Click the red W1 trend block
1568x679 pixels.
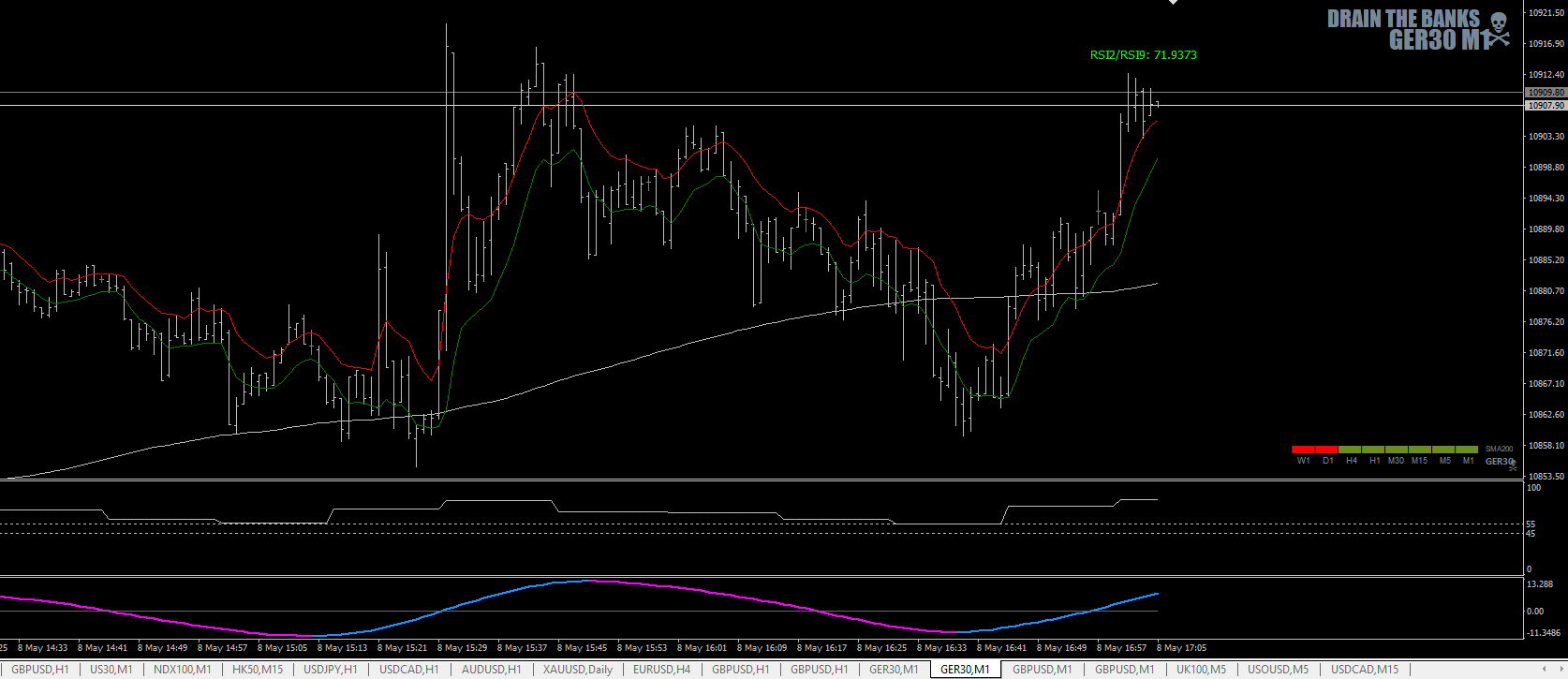1303,450
